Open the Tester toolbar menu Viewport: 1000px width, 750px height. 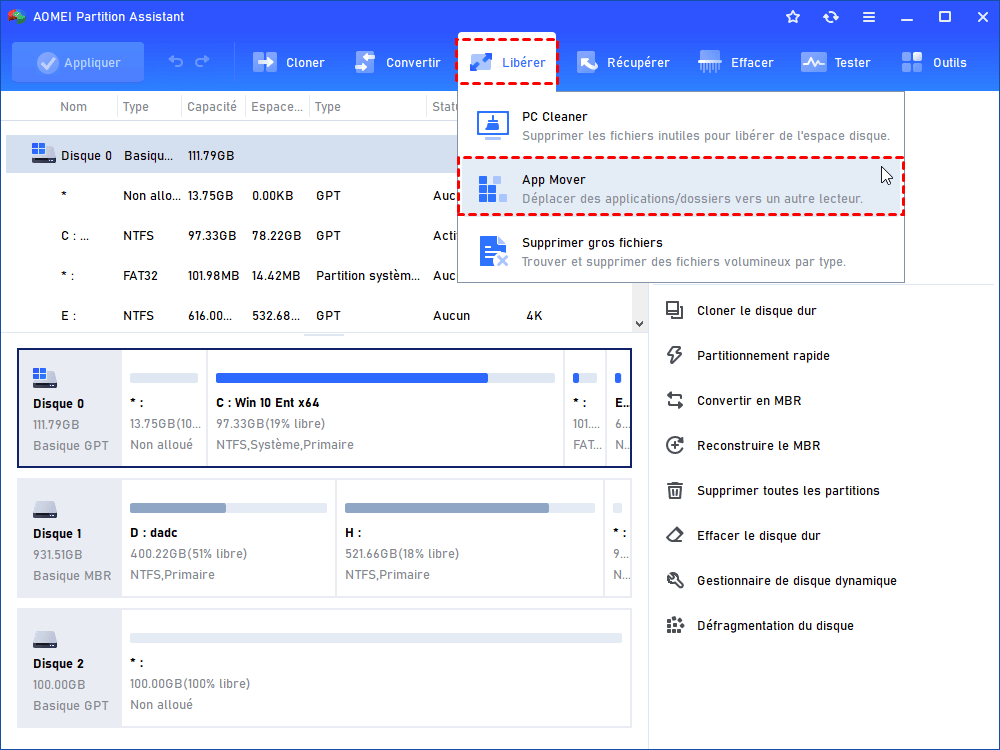[835, 62]
